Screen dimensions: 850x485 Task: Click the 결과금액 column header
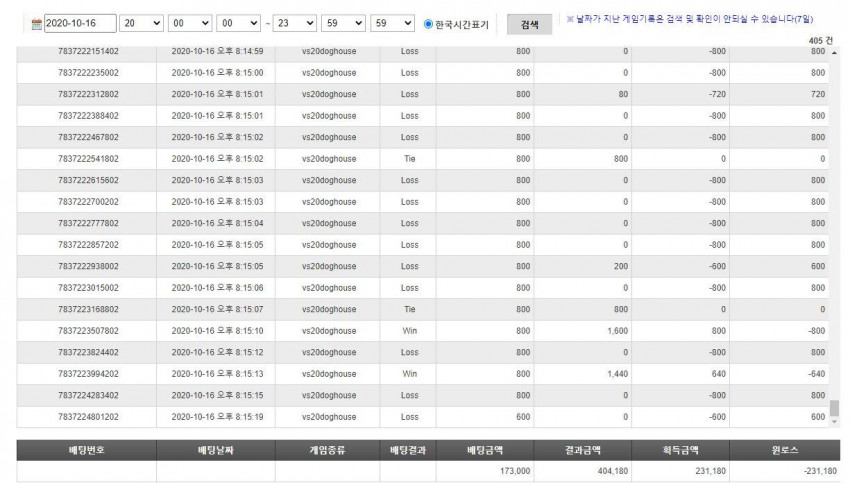pos(583,450)
